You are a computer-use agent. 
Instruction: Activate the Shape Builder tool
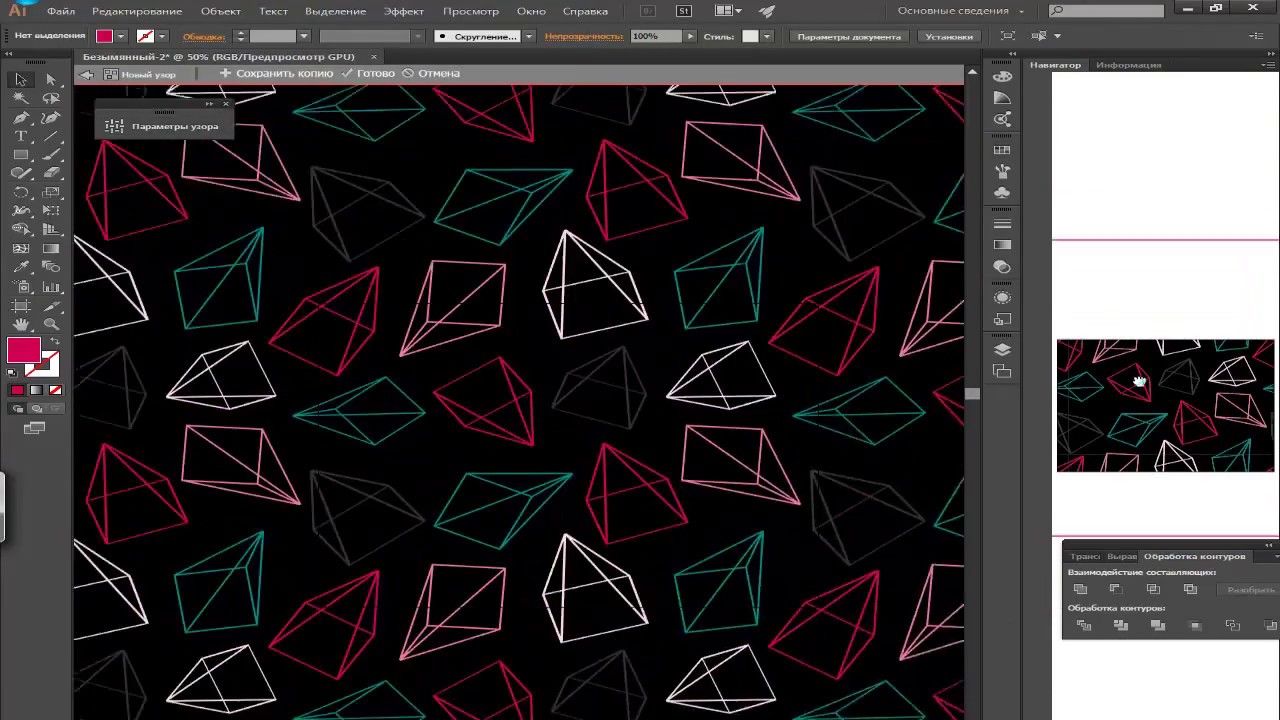coord(21,230)
